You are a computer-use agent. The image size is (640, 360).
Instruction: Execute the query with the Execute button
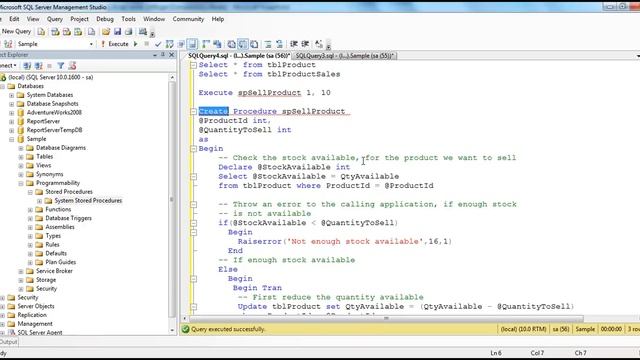pyautogui.click(x=115, y=44)
